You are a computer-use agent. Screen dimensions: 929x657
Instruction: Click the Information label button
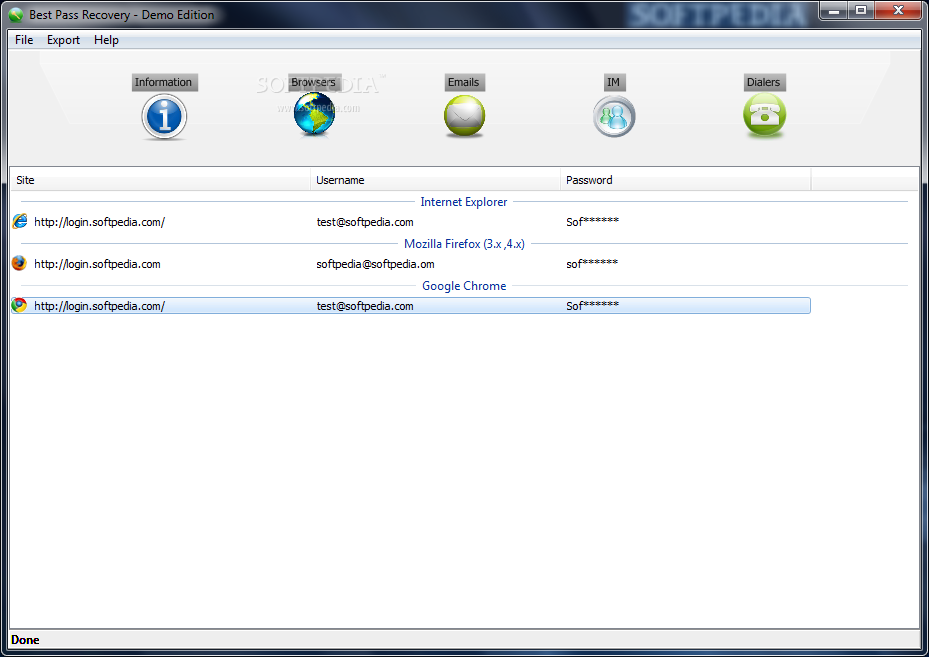[164, 82]
